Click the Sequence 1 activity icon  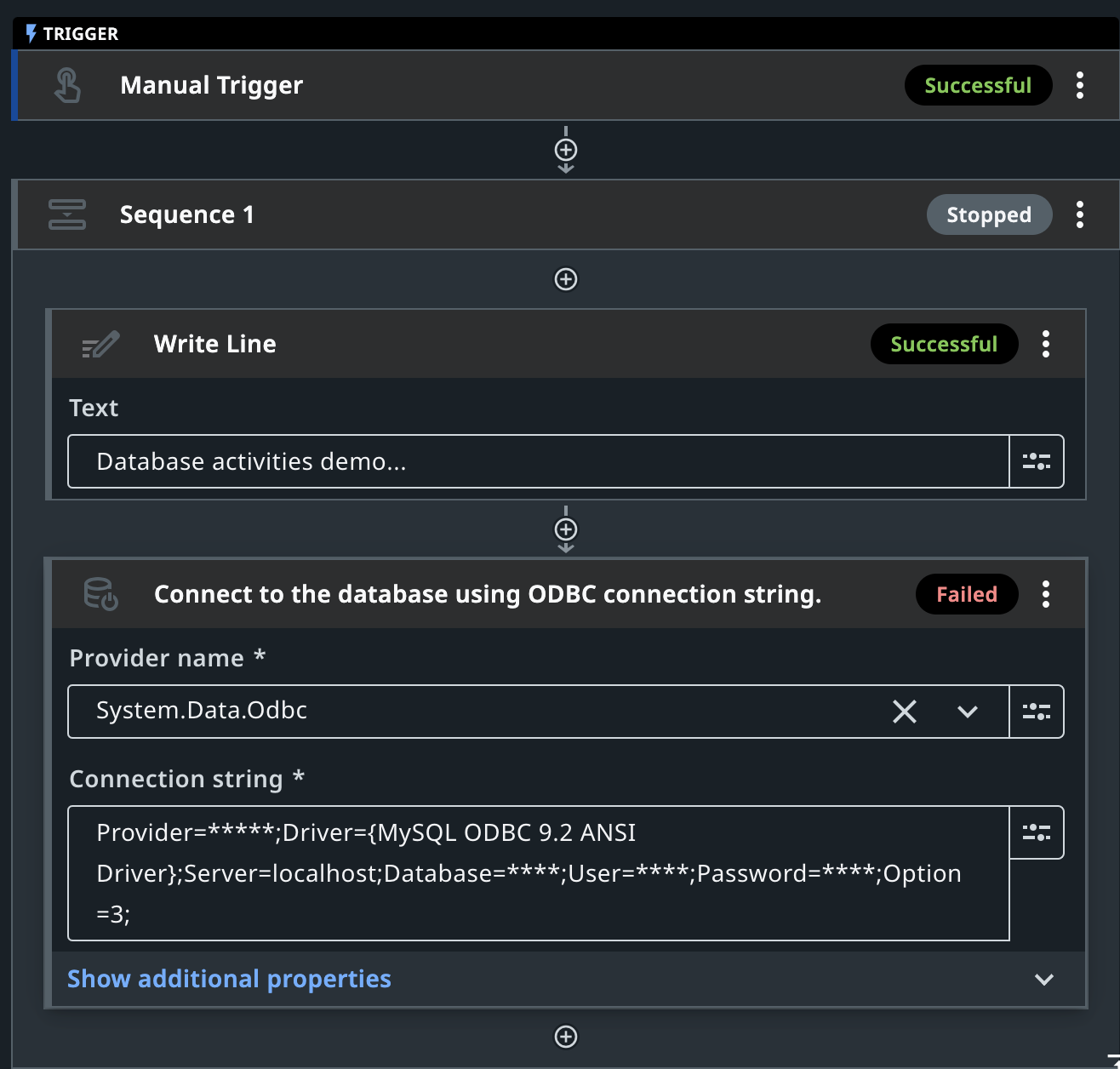tap(67, 214)
